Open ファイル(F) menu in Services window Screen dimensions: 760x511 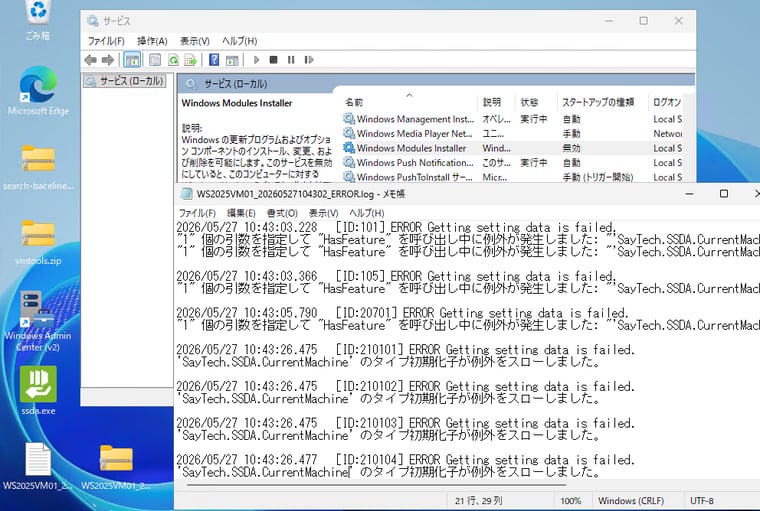pos(106,41)
